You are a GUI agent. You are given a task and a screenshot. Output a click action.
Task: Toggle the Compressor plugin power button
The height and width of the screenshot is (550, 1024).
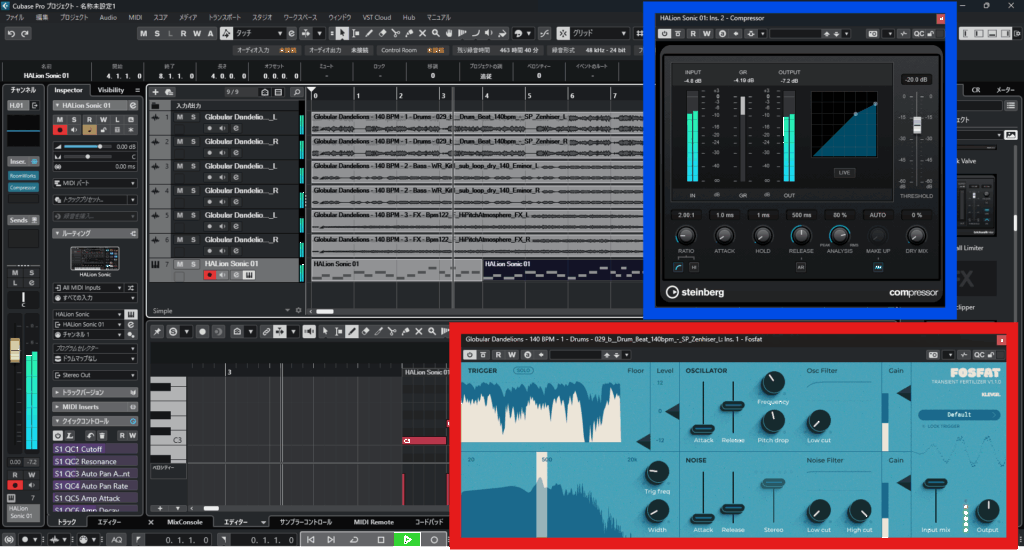[664, 33]
